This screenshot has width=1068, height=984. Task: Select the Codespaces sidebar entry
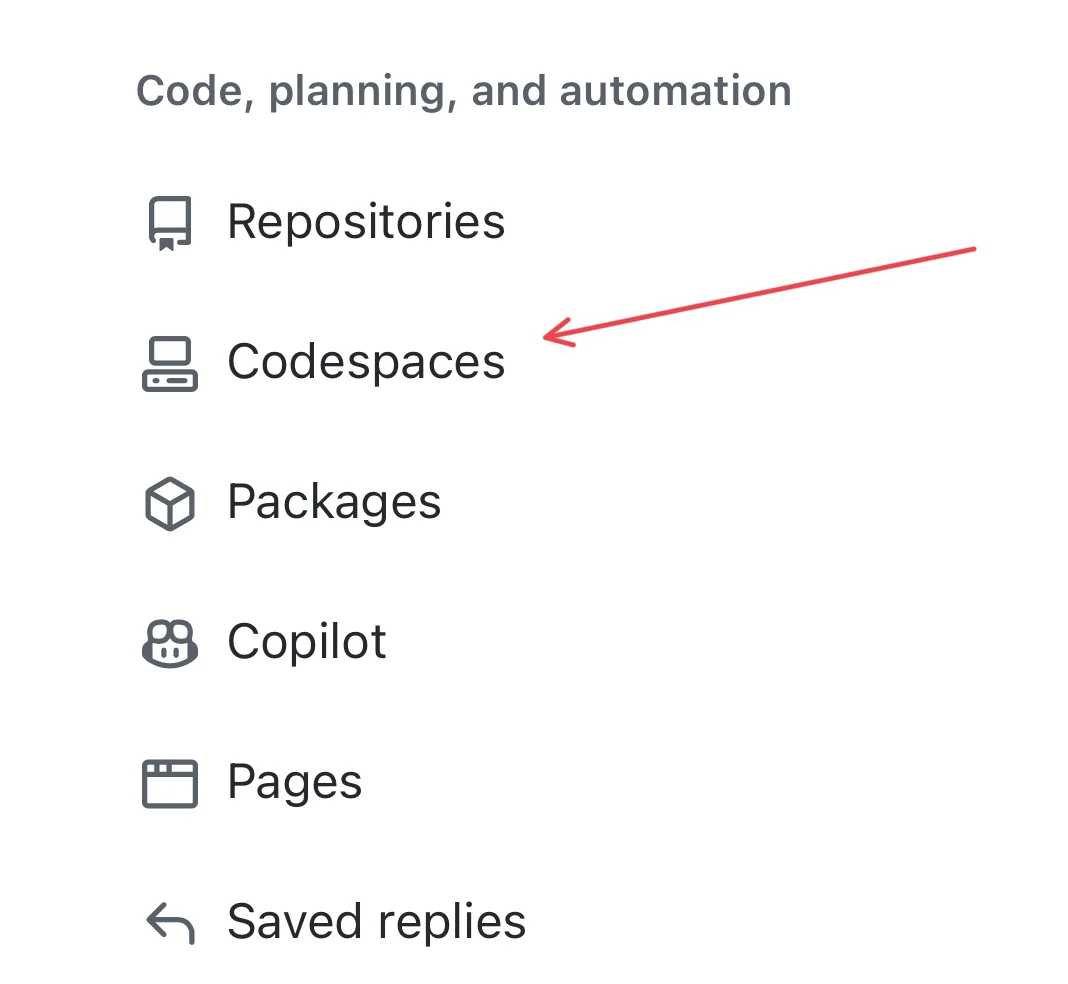366,362
